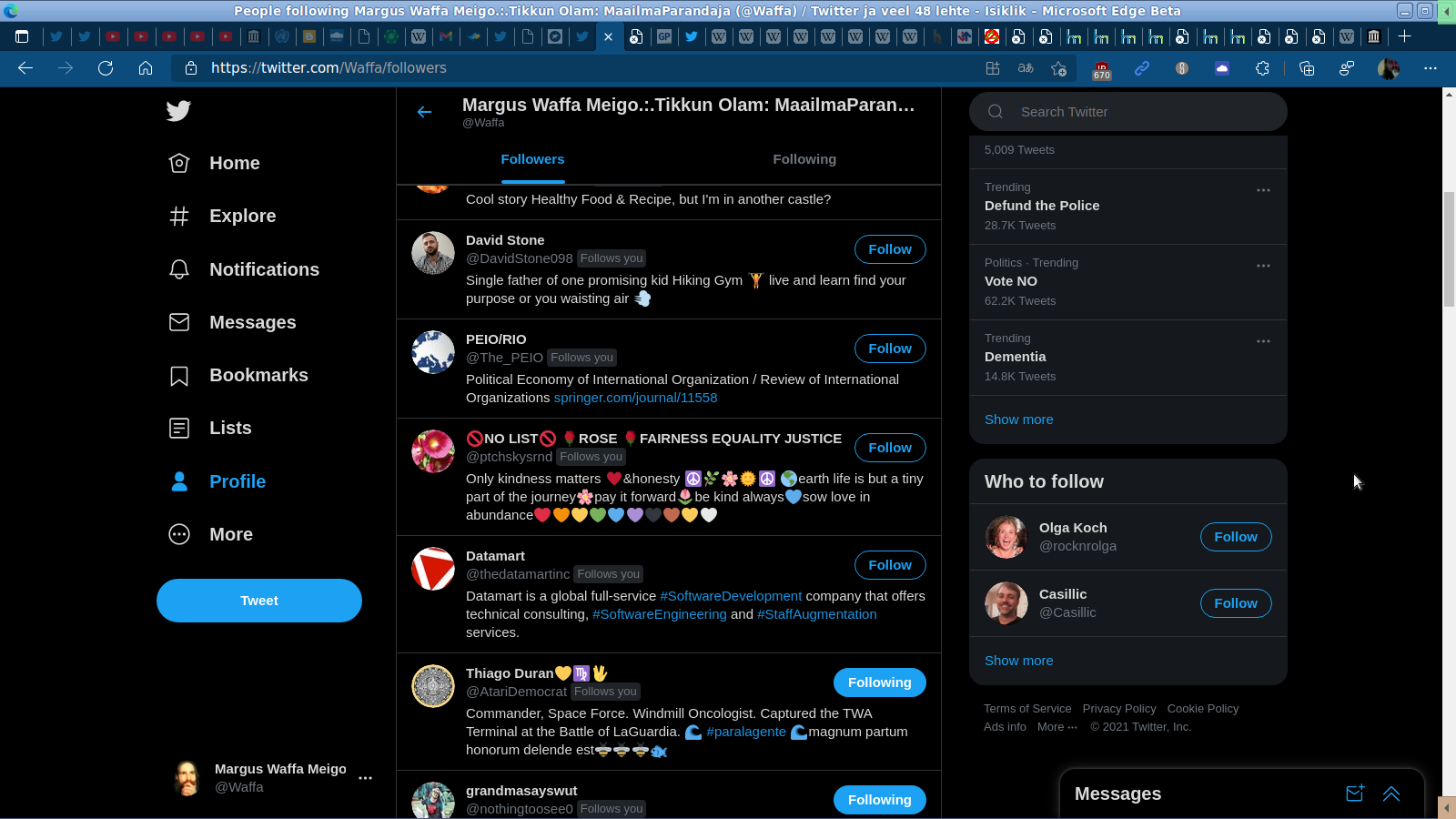The width and height of the screenshot is (1456, 819).
Task: Open a new browser tab
Action: [x=1404, y=36]
